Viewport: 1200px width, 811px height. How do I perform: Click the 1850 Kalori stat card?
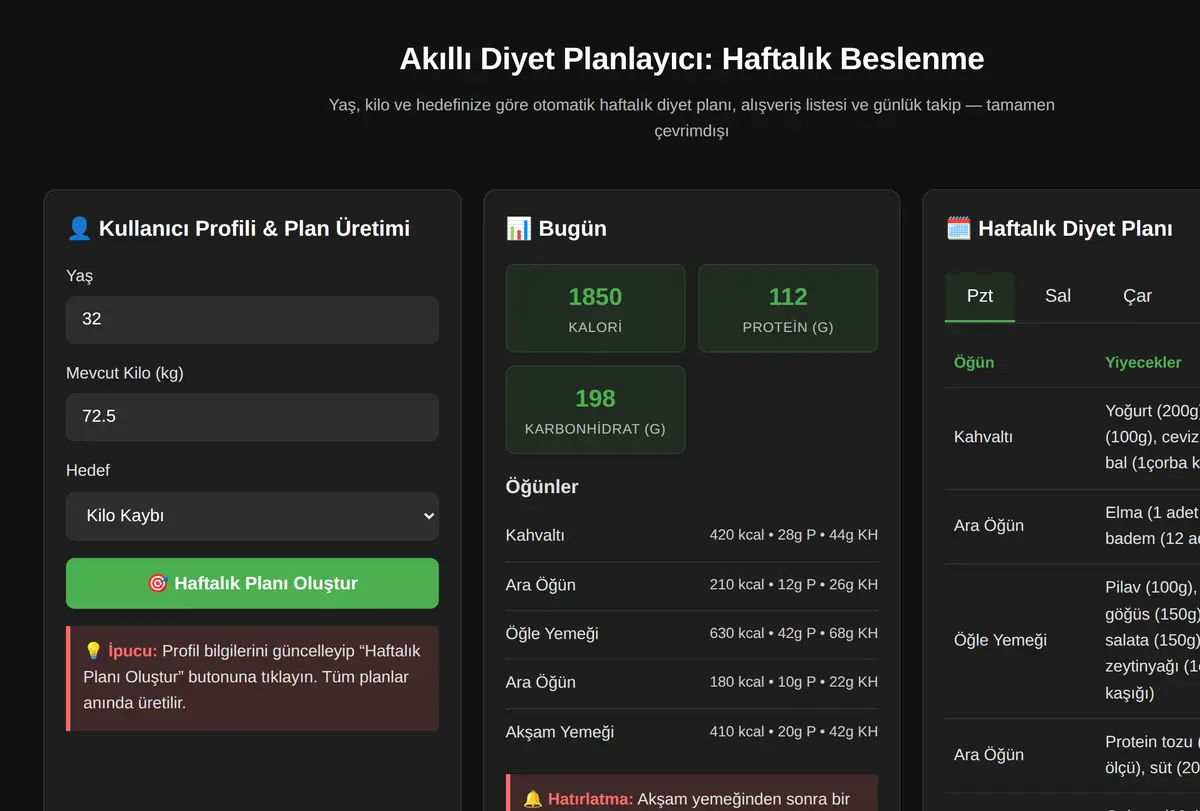595,308
